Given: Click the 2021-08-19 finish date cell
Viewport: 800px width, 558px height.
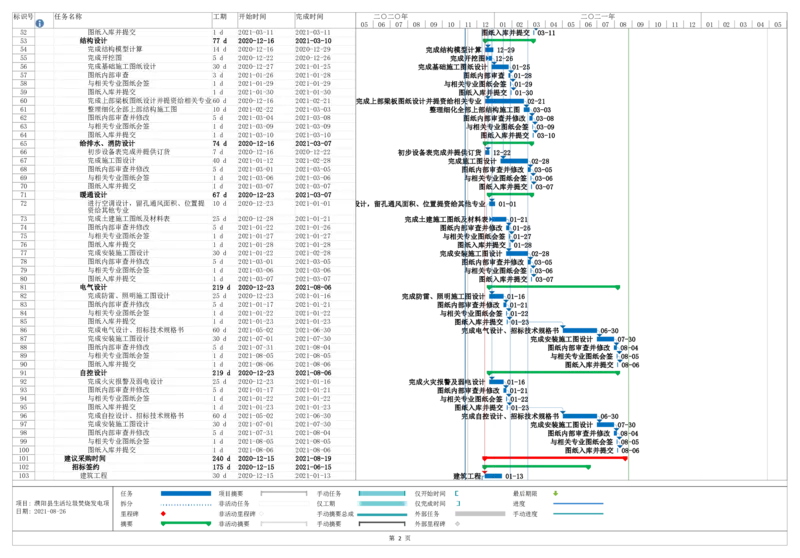Looking at the screenshot, I should tap(313, 458).
